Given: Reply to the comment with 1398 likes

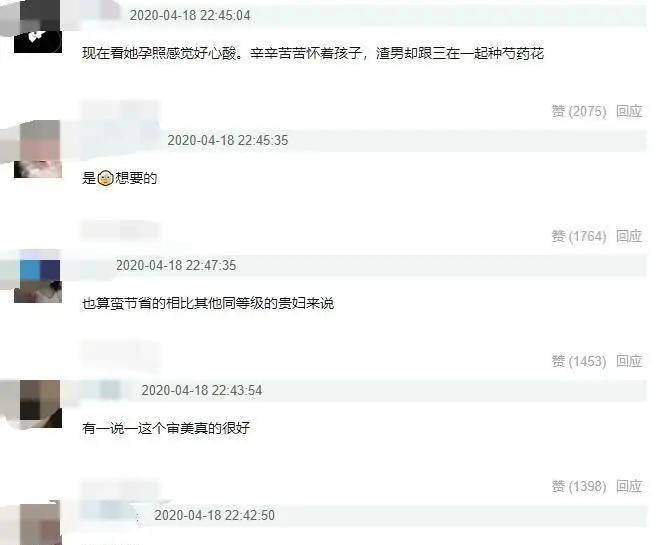Looking at the screenshot, I should click(x=629, y=486).
